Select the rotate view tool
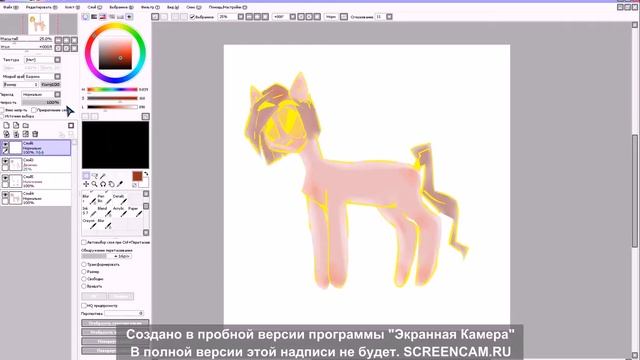 tap(103, 184)
